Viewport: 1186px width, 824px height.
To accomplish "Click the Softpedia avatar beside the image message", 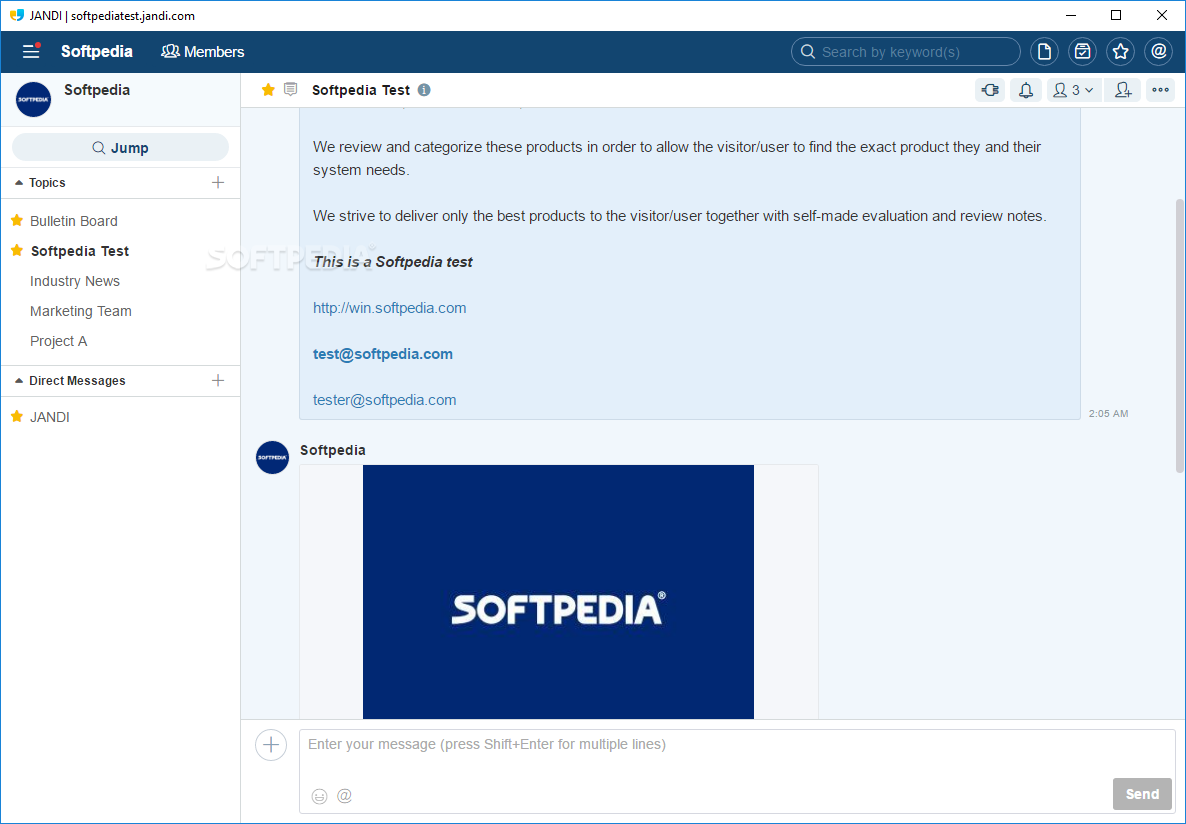I will tap(272, 458).
